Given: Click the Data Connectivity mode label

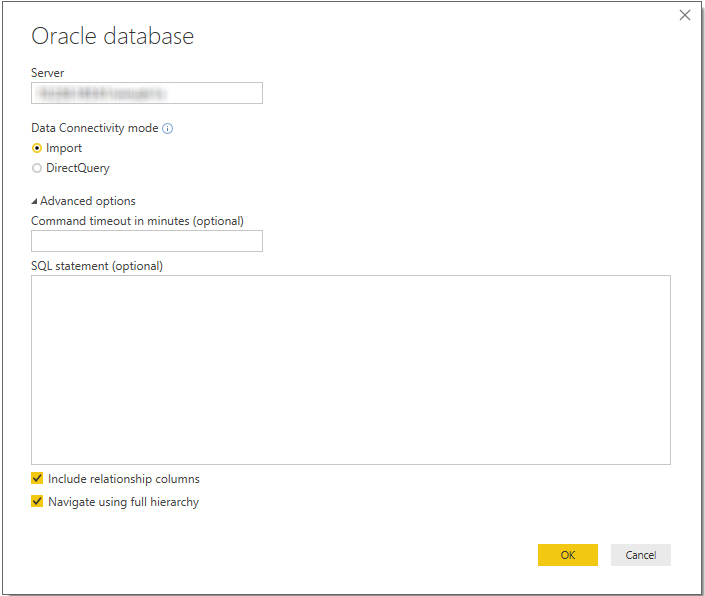Looking at the screenshot, I should tap(94, 128).
